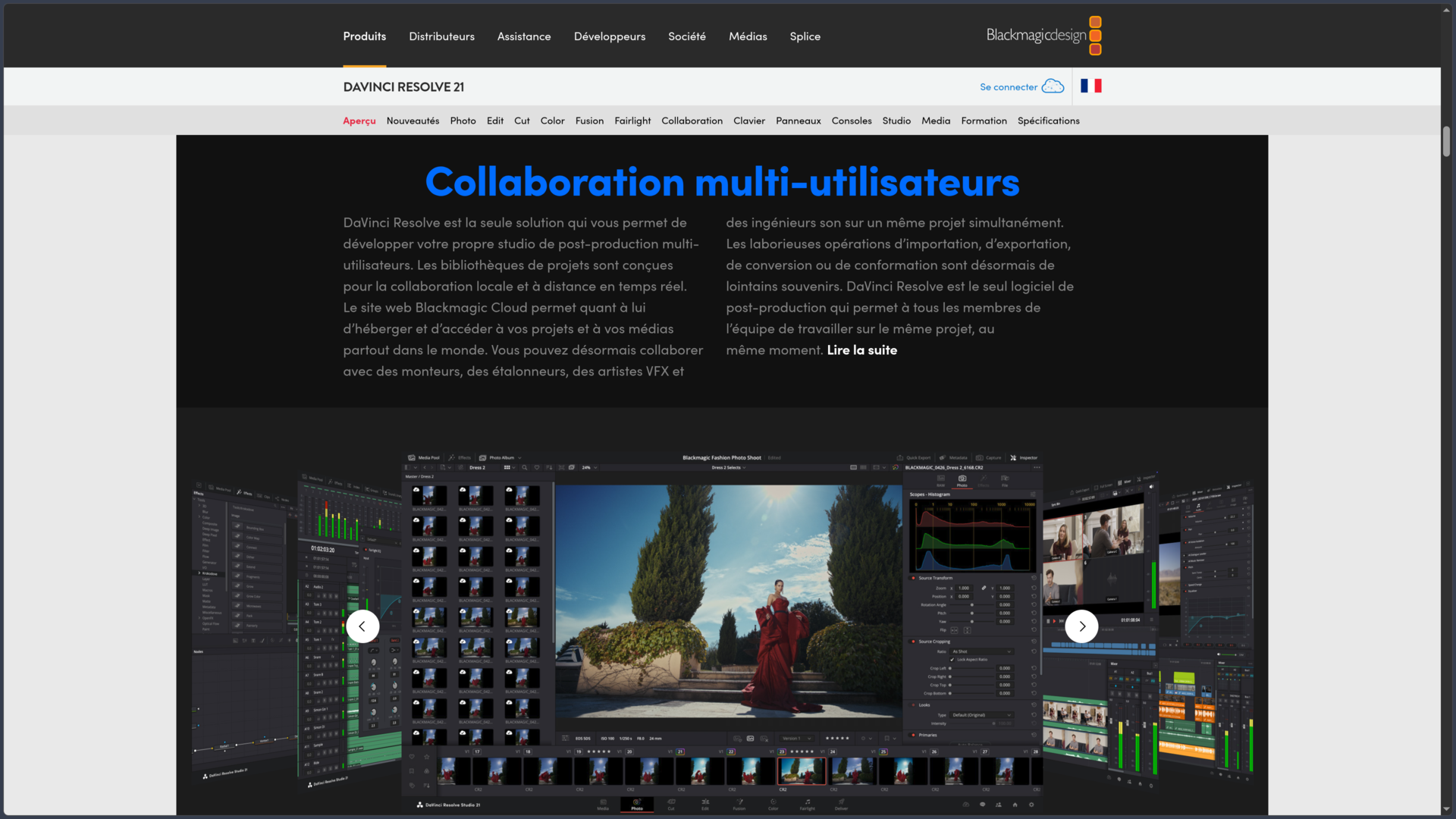Click the cloud icon next to Se connecter

pyautogui.click(x=1053, y=86)
